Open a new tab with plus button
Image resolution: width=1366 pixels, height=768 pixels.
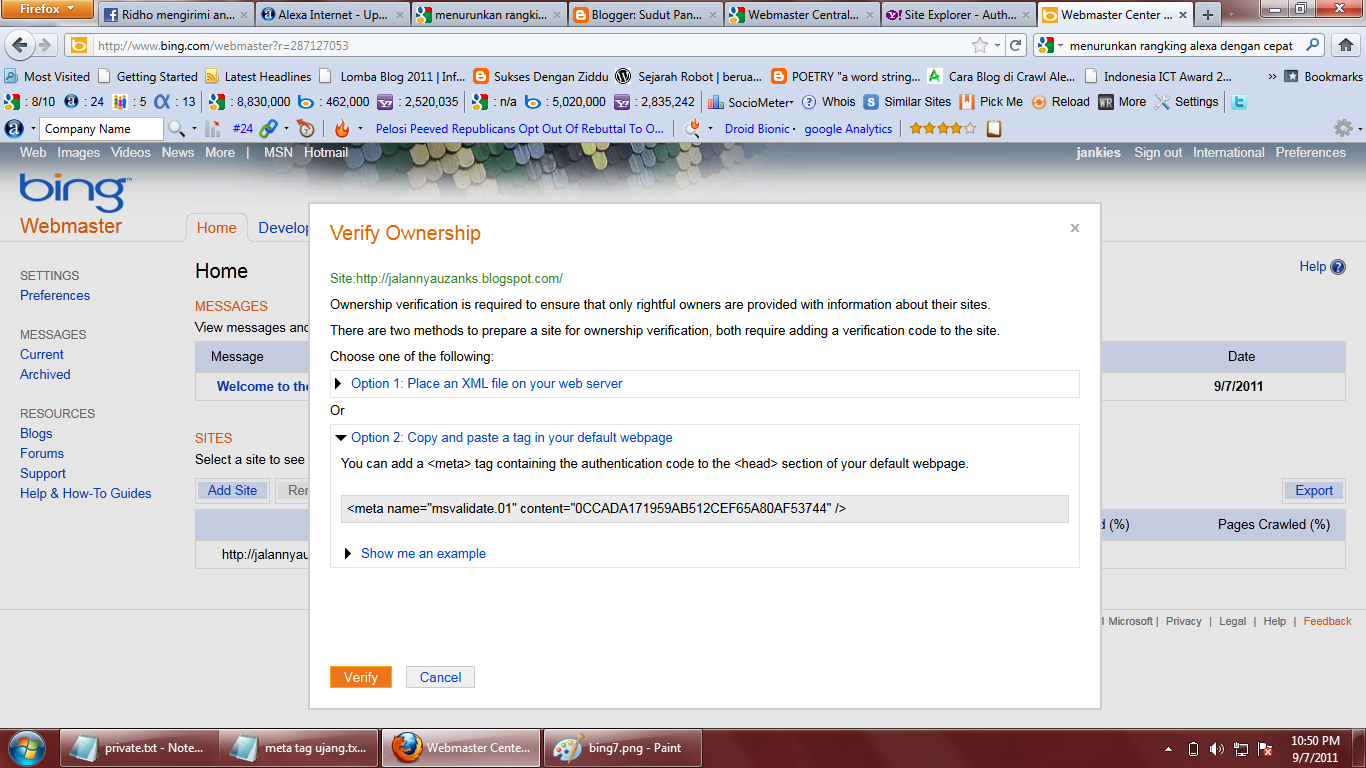tap(1208, 15)
